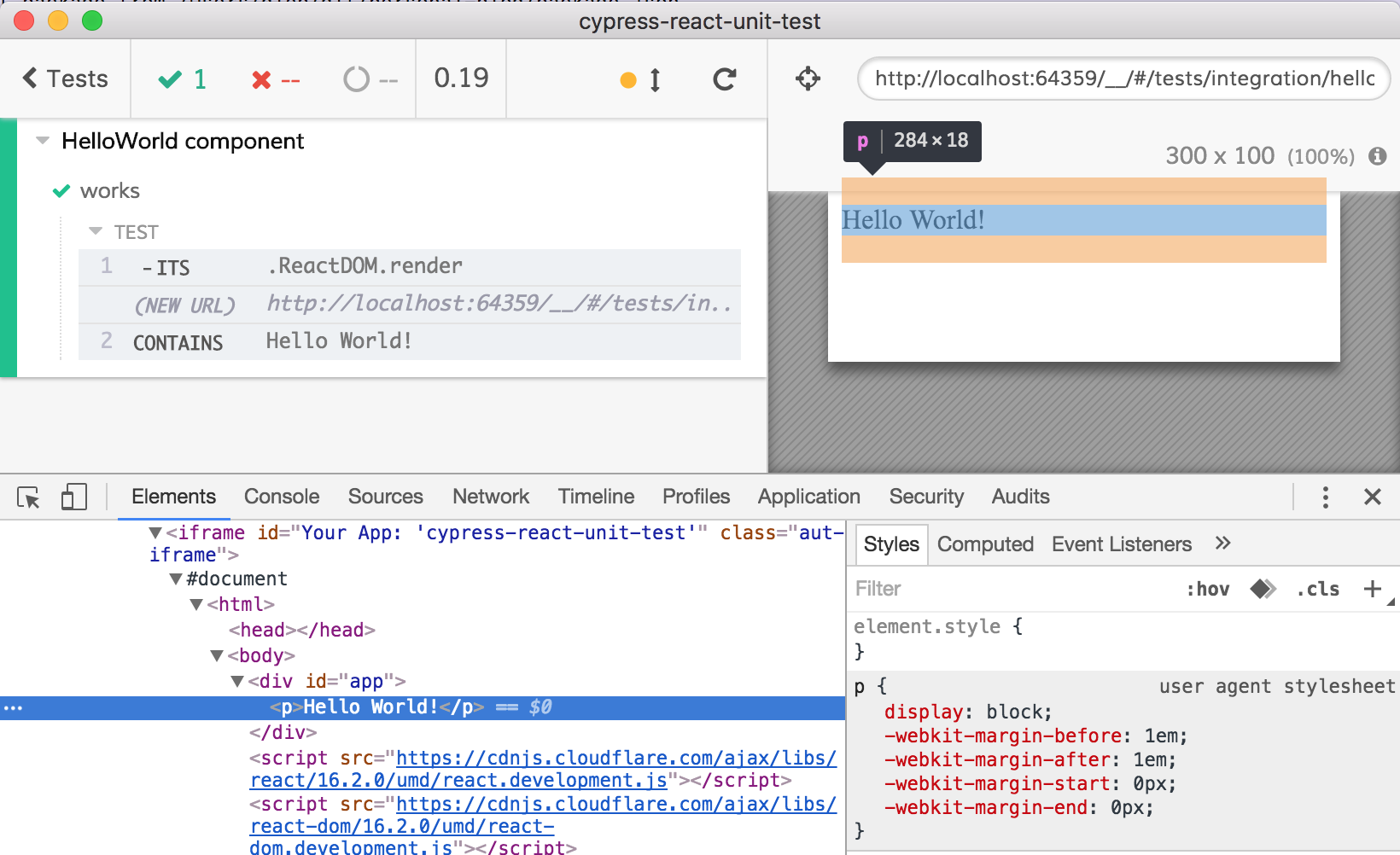Image resolution: width=1400 pixels, height=855 pixels.
Task: Open the react-dom.development.js script link
Action: coord(543,826)
